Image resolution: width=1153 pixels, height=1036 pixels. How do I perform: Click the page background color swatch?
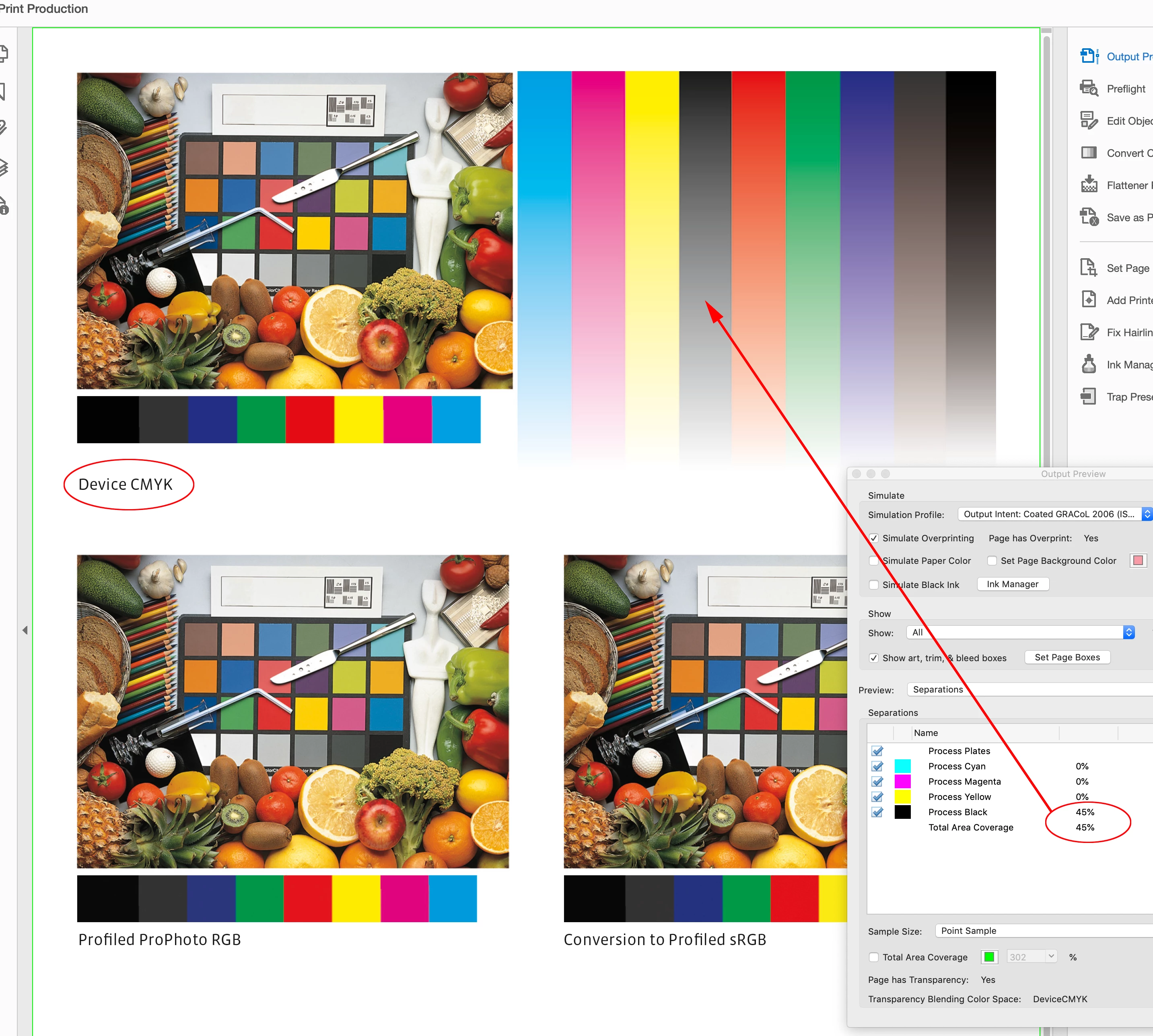click(x=1138, y=561)
